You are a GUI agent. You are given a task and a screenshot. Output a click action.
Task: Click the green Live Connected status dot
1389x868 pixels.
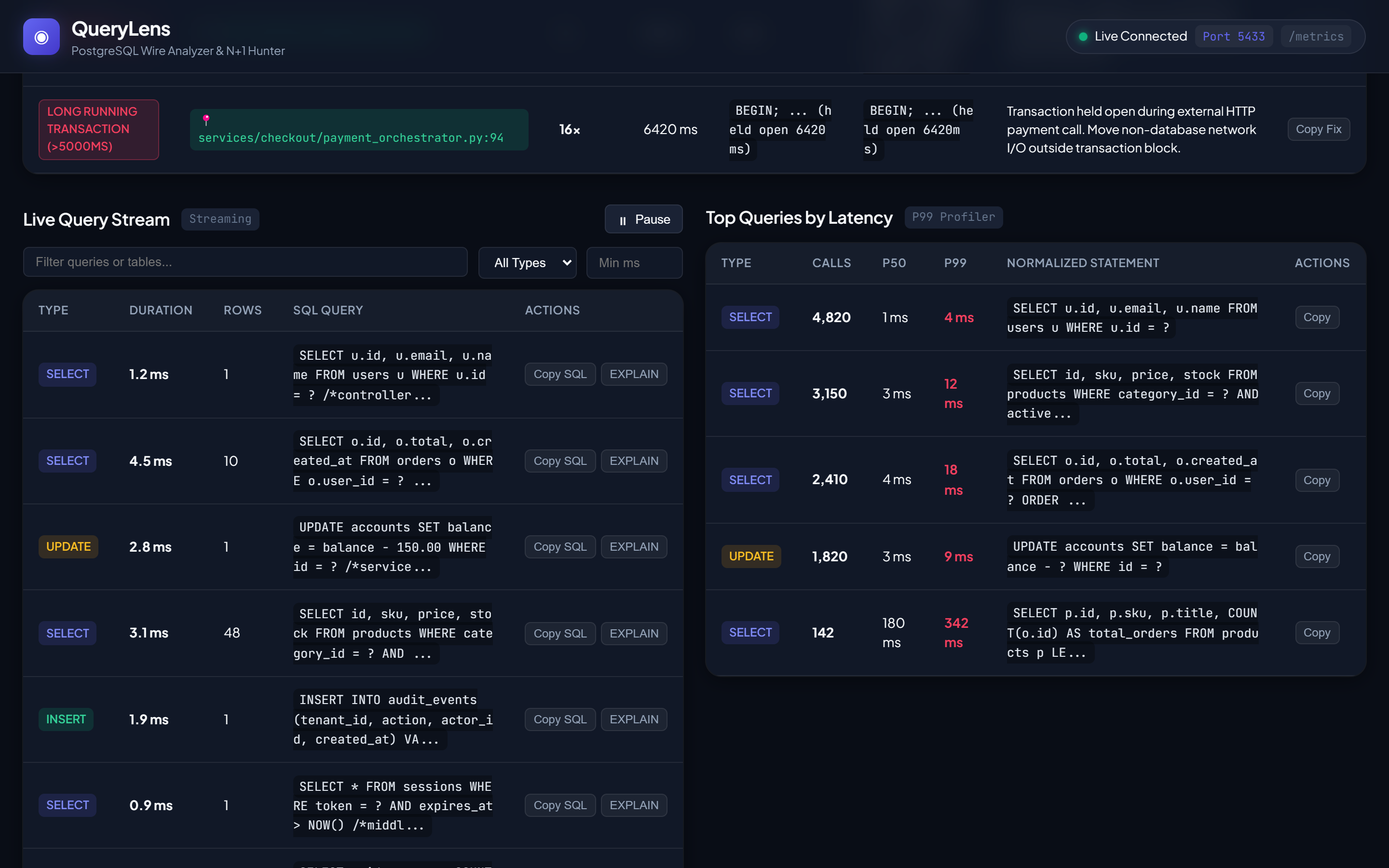coord(1083,37)
